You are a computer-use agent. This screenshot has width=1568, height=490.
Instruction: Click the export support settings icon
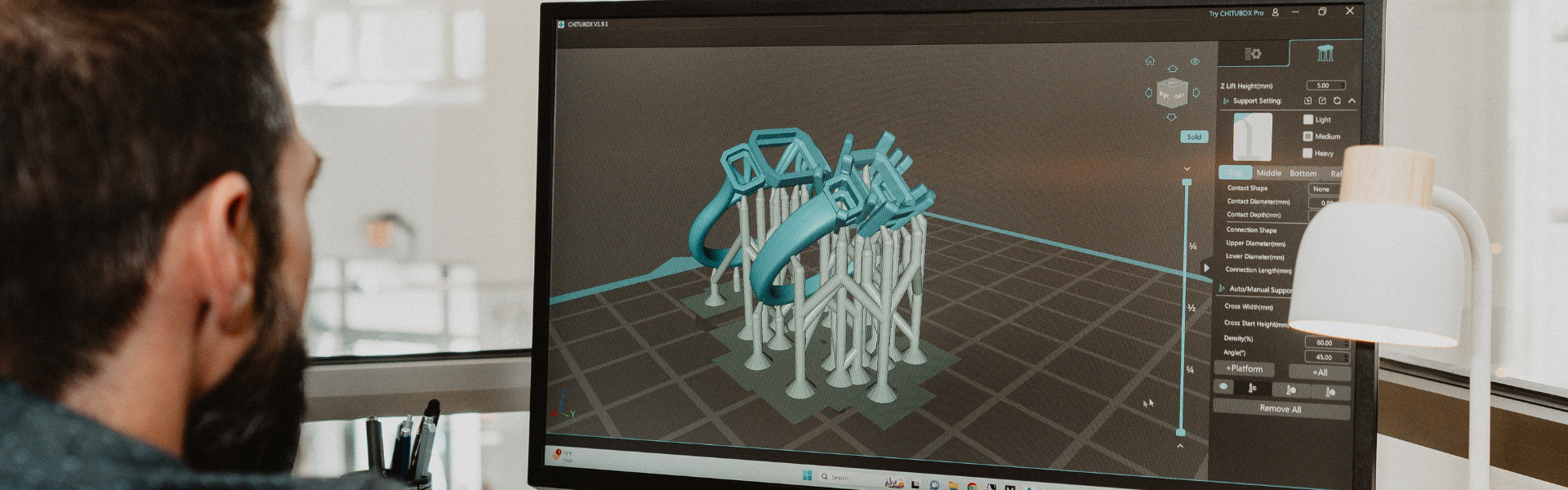pos(1322,101)
